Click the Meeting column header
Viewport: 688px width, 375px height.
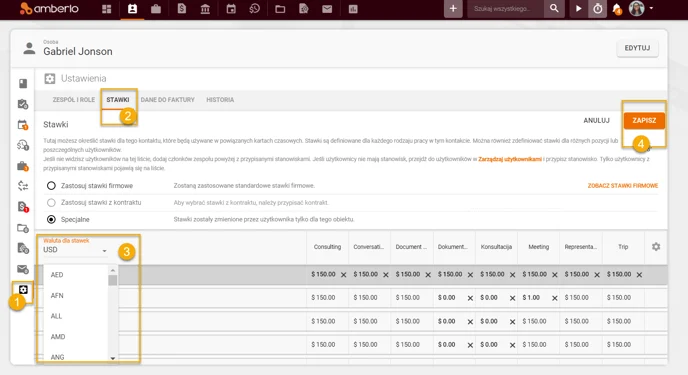(538, 246)
